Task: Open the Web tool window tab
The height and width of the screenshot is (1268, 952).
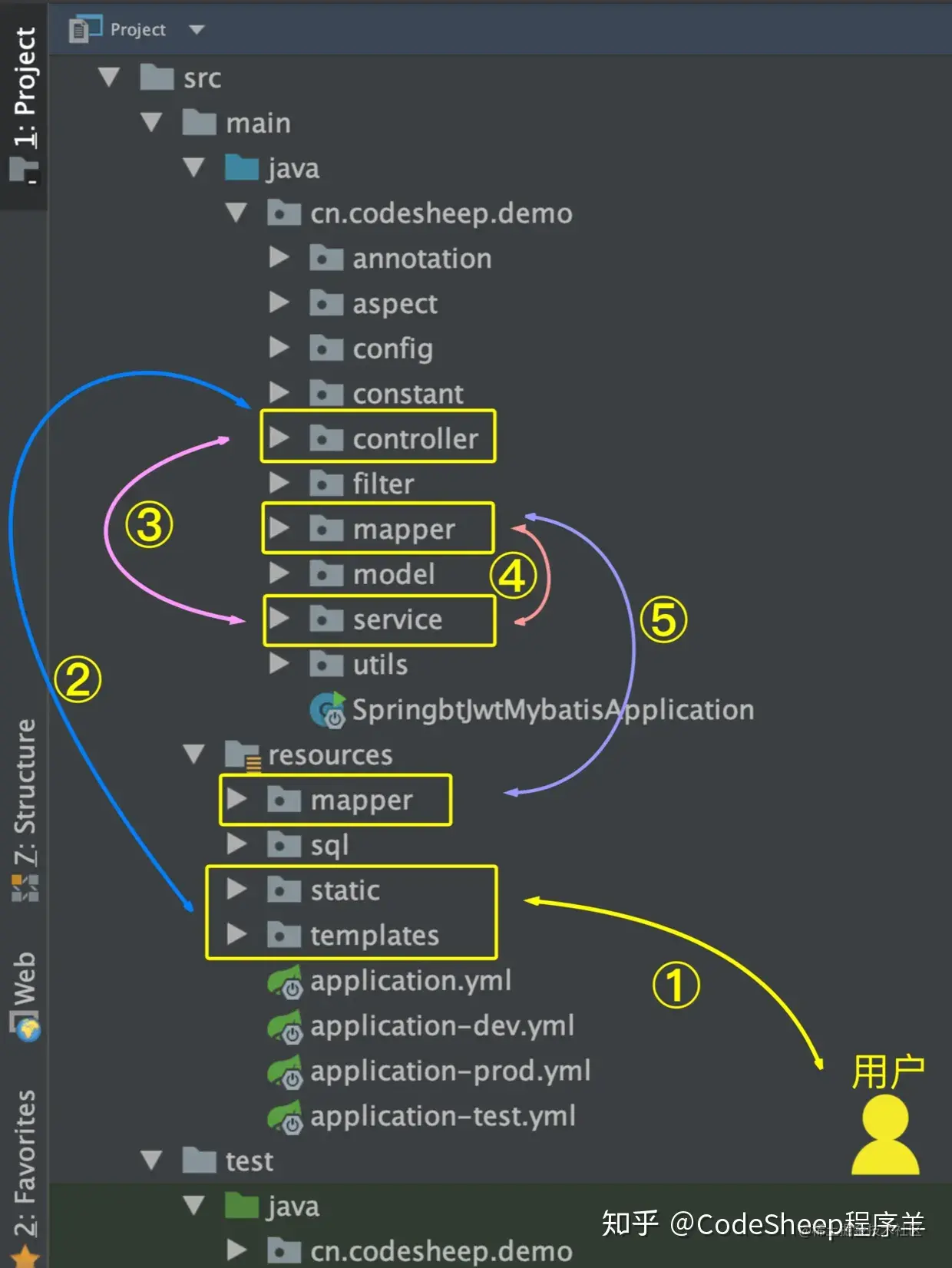Action: (25, 996)
